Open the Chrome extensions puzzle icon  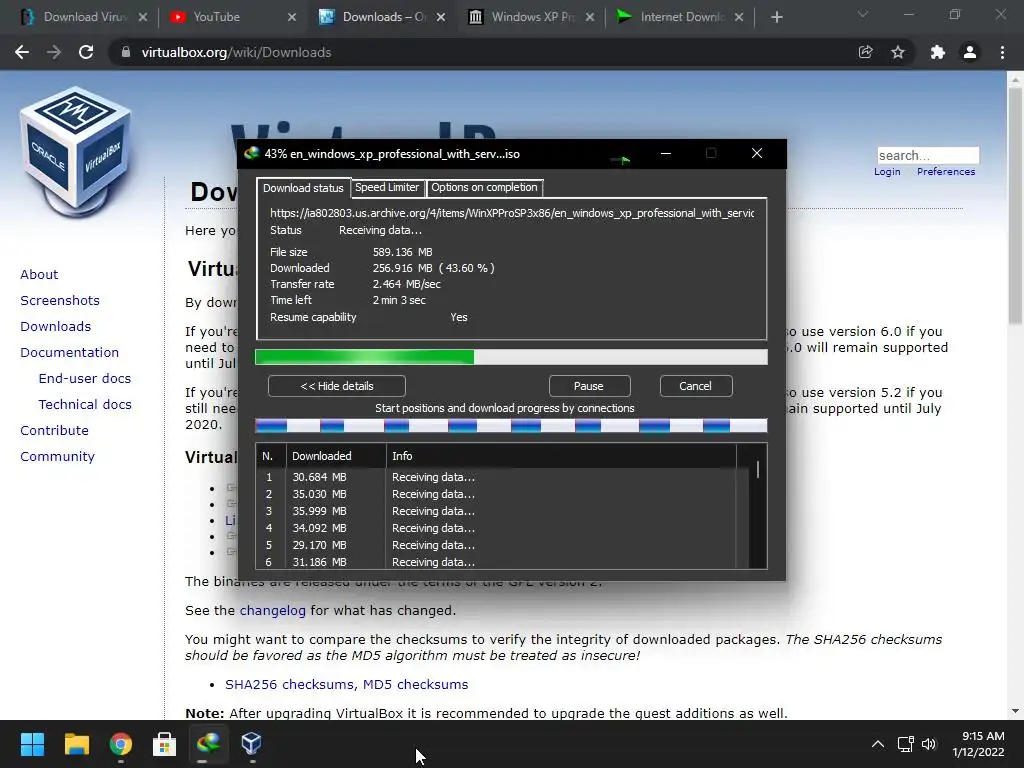pos(937,52)
